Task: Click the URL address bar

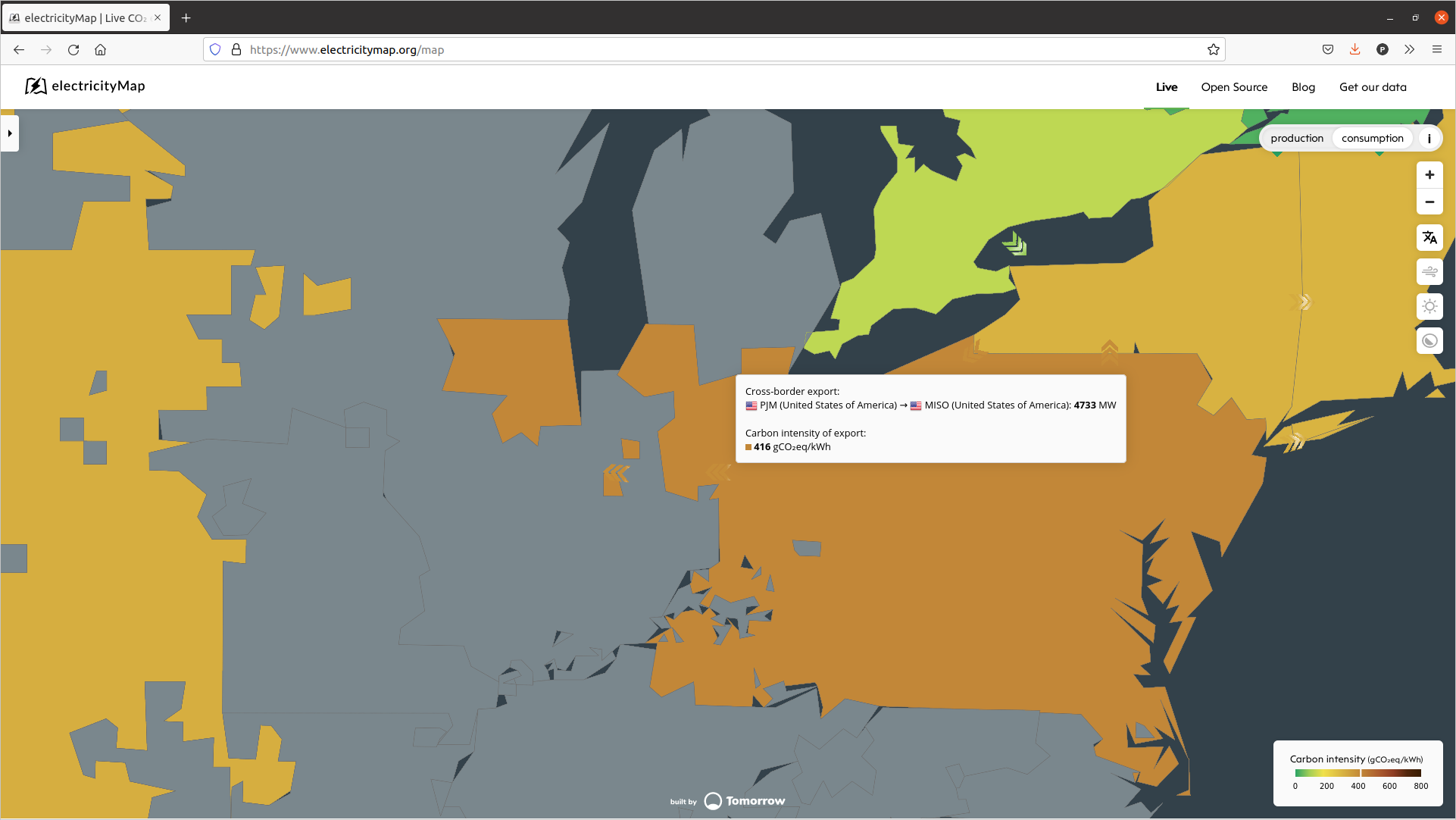Action: tap(712, 50)
